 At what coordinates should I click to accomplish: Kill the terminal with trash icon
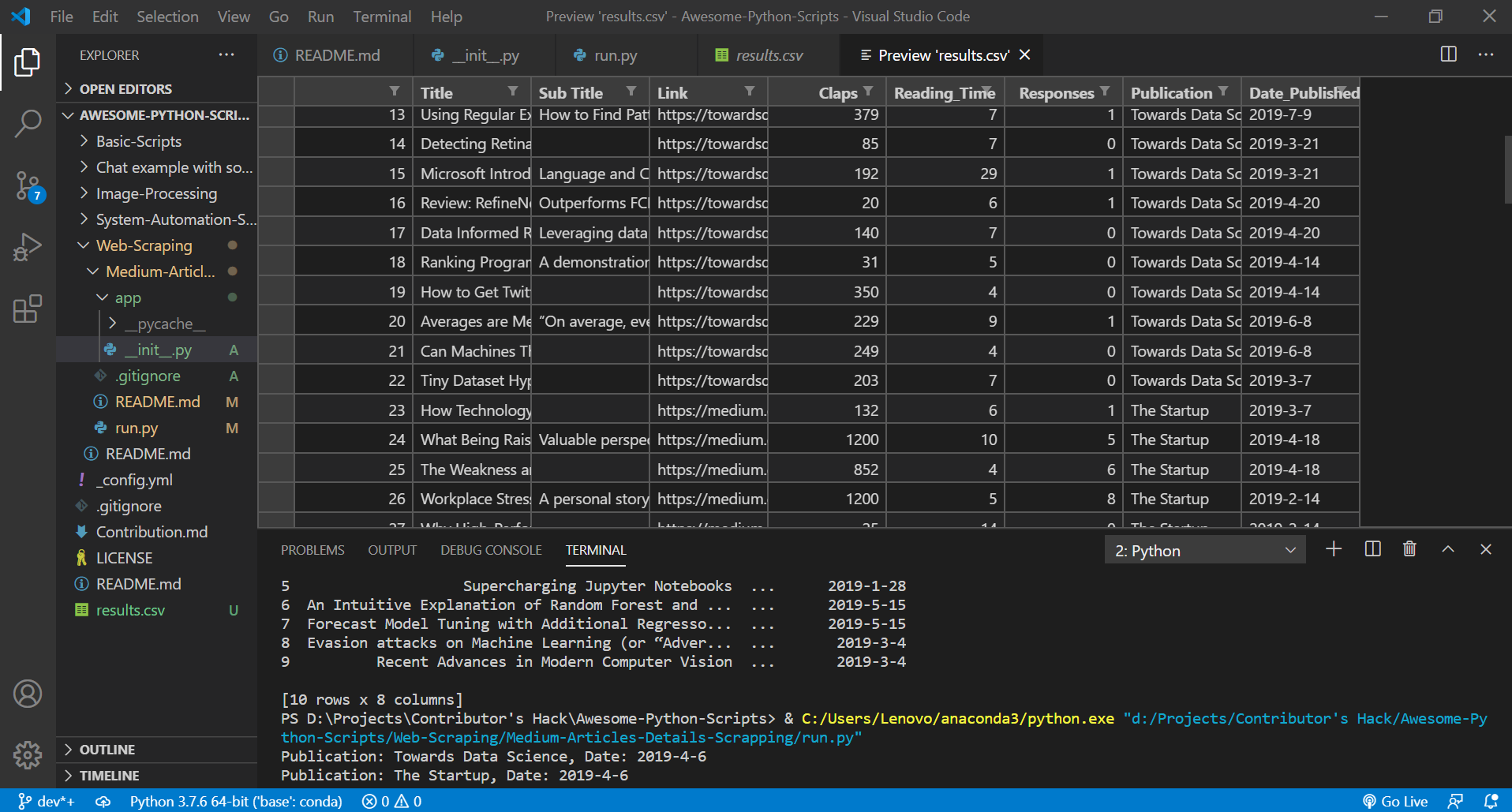1409,549
